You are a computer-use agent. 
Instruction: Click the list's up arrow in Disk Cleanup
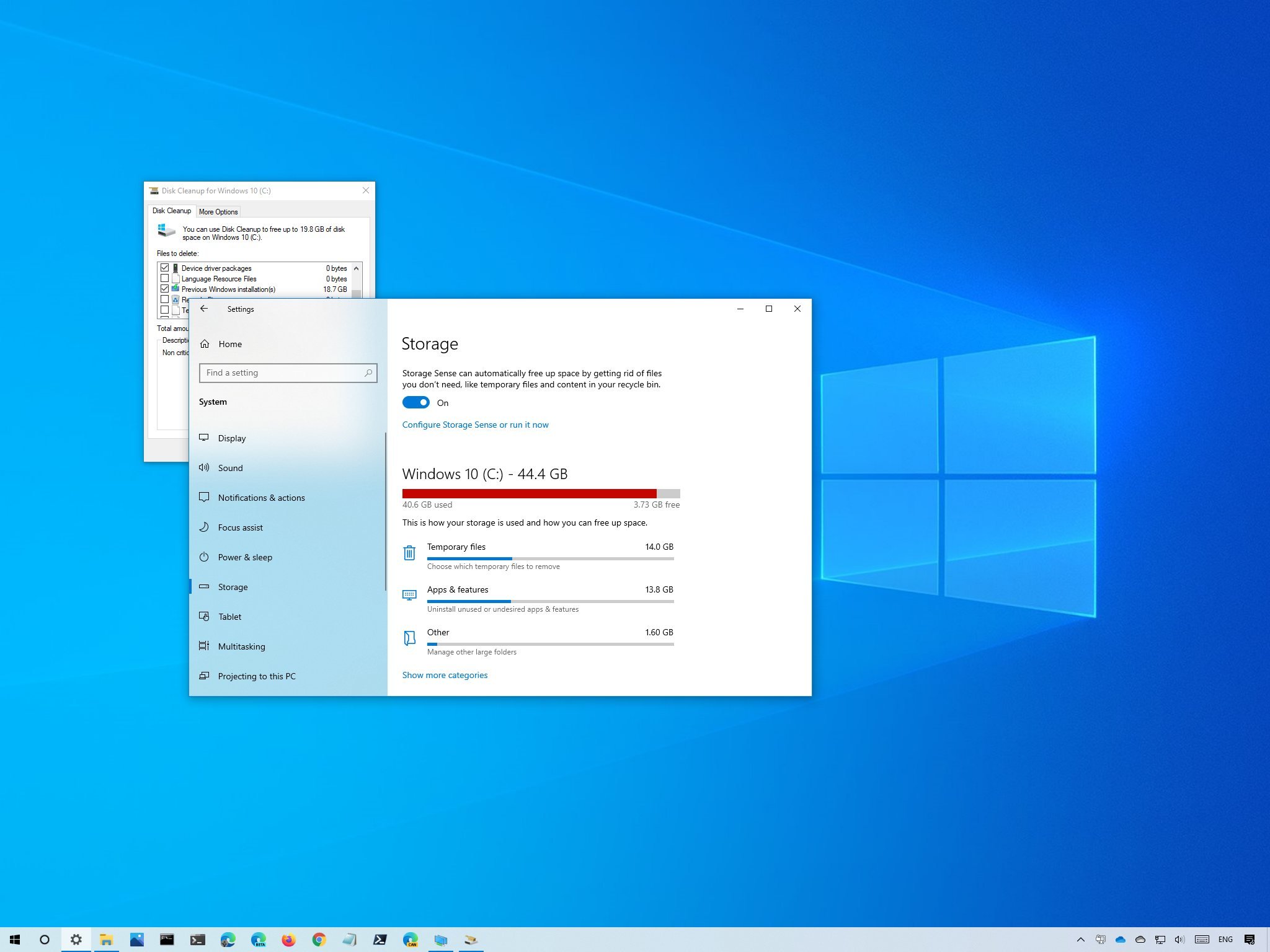pyautogui.click(x=356, y=268)
